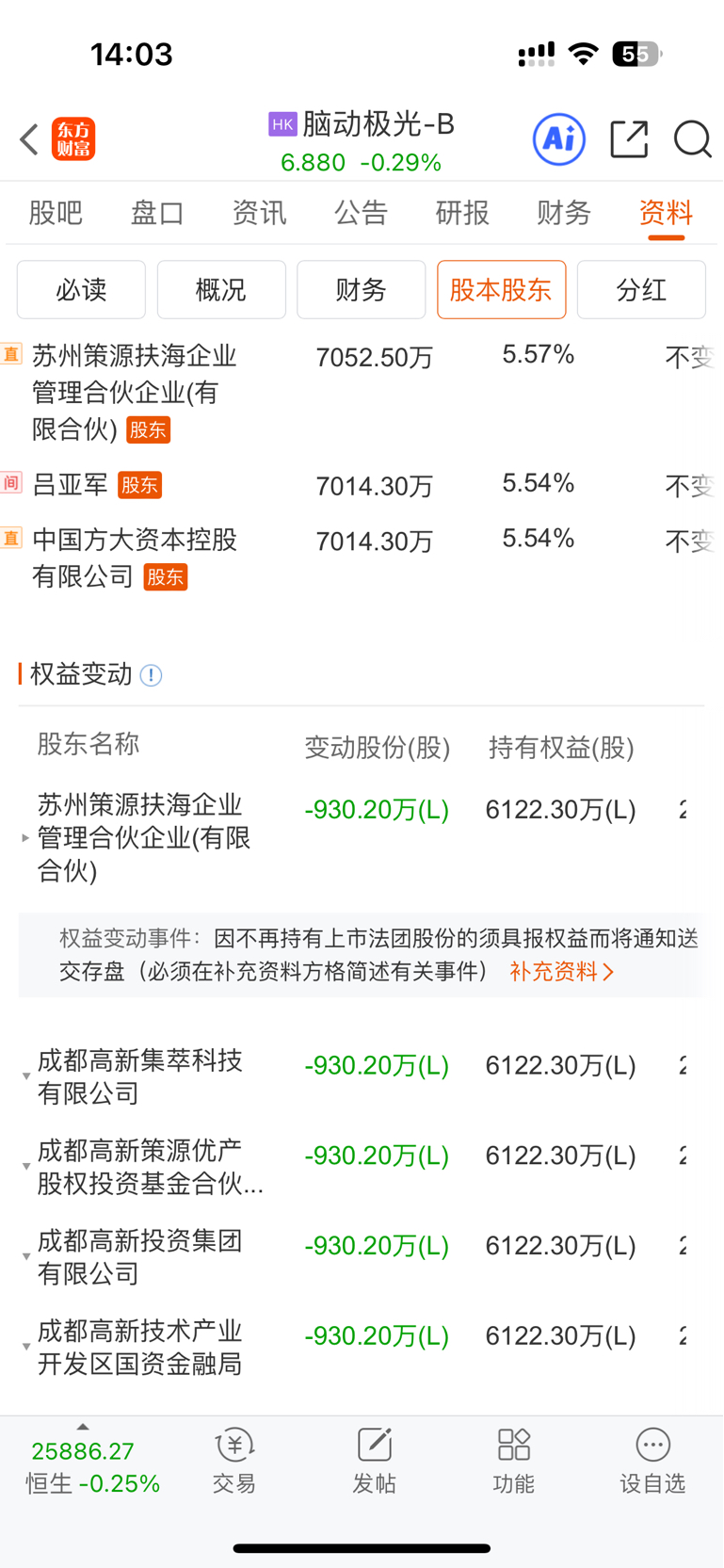Open the Ai assistant icon
724x1568 pixels.
tap(559, 139)
